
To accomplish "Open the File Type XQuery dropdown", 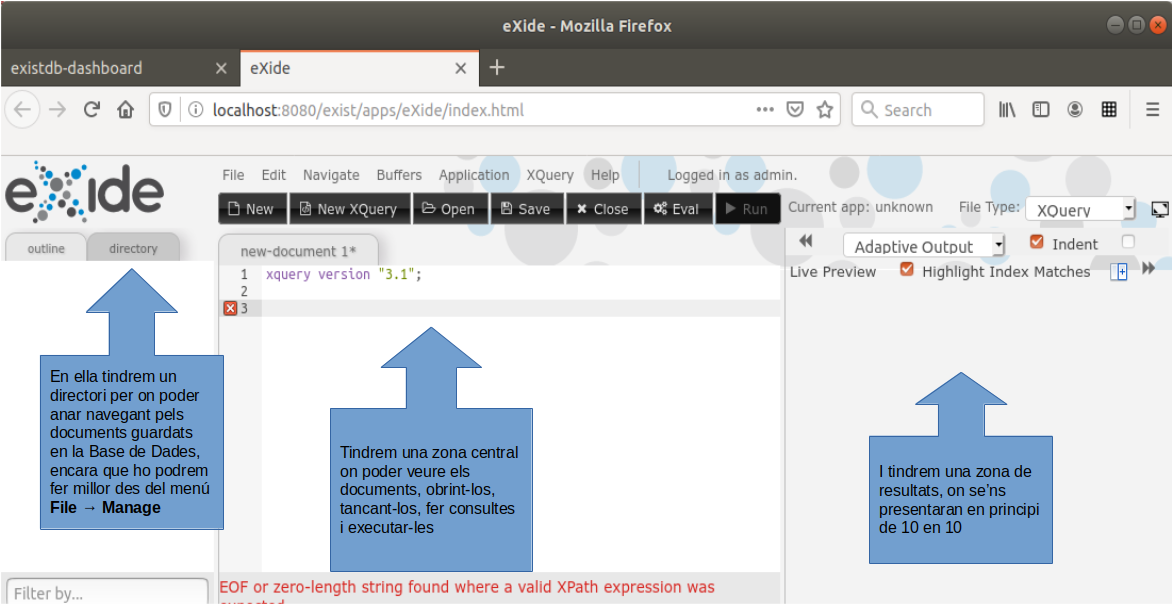I will pyautogui.click(x=1081, y=209).
